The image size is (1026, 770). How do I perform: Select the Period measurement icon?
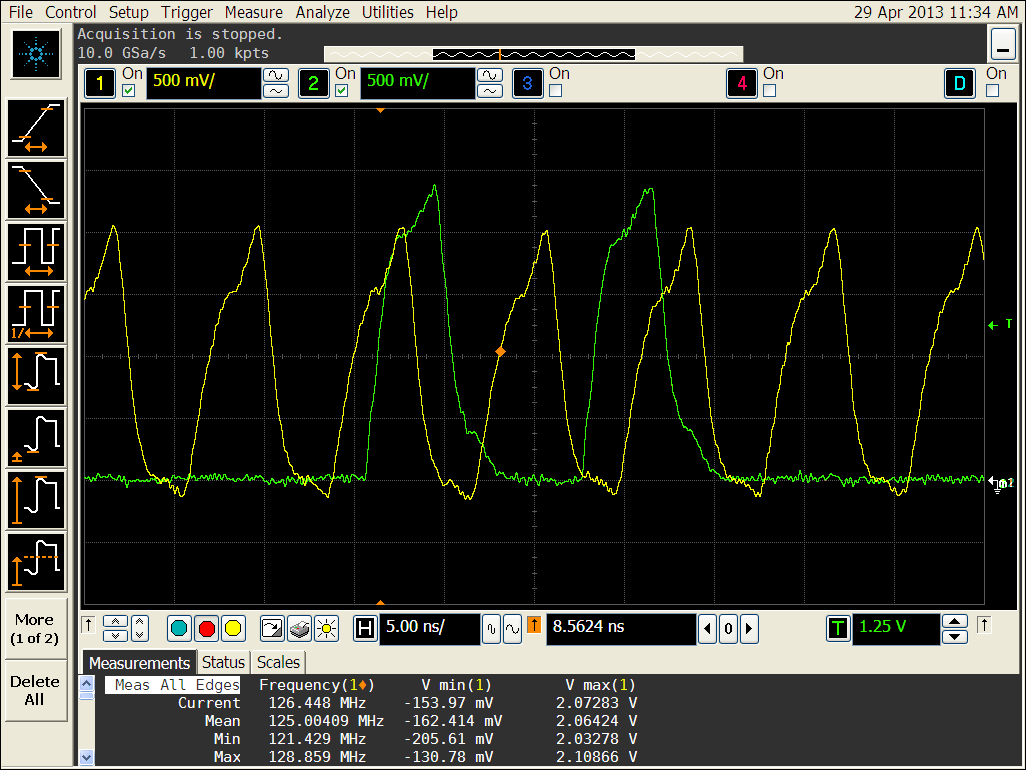(x=35, y=252)
